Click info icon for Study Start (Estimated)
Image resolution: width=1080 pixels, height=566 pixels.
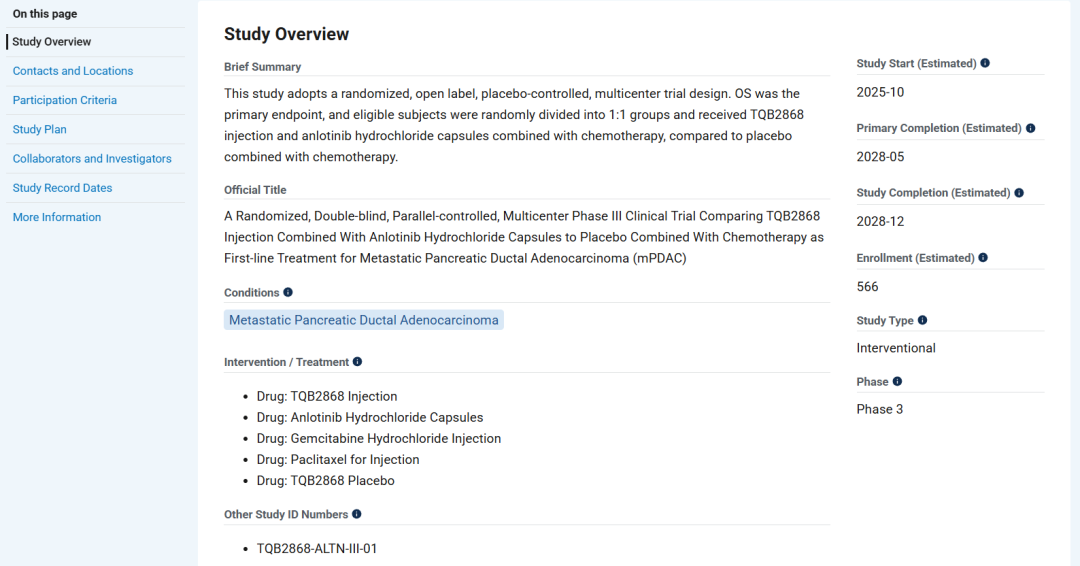pos(985,63)
